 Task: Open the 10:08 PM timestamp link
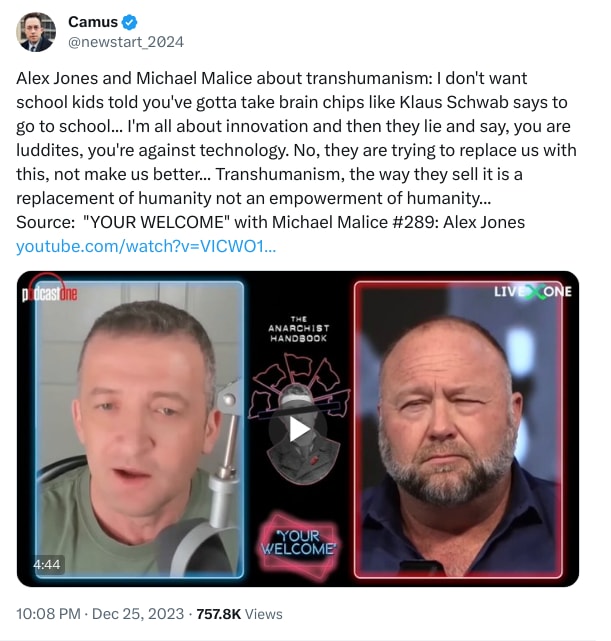48,614
